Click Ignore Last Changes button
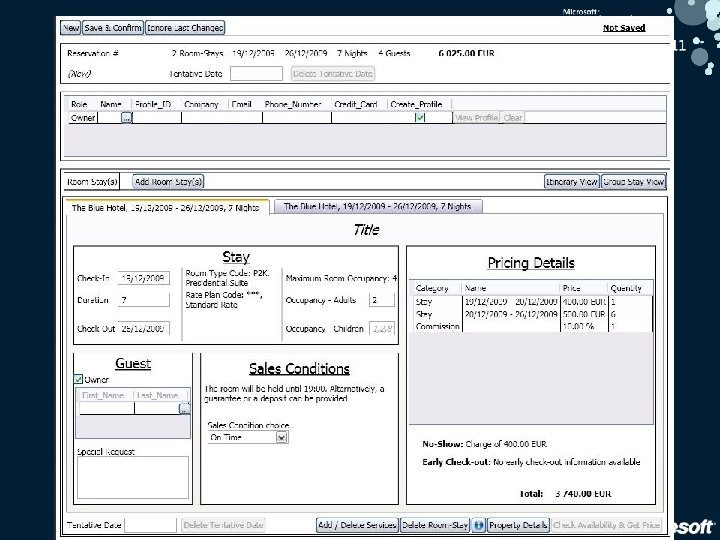720x540 pixels. point(185,28)
